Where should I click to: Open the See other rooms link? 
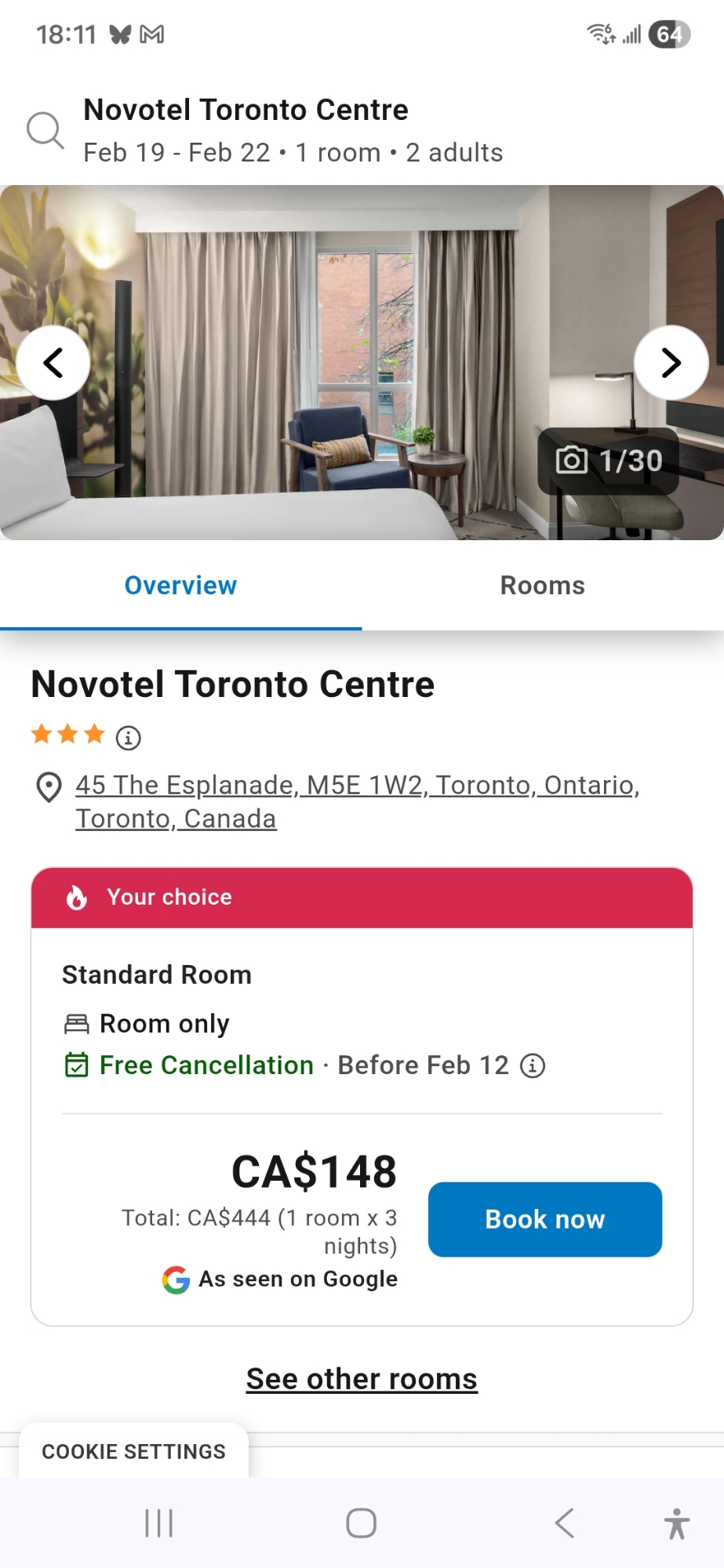tap(362, 1379)
